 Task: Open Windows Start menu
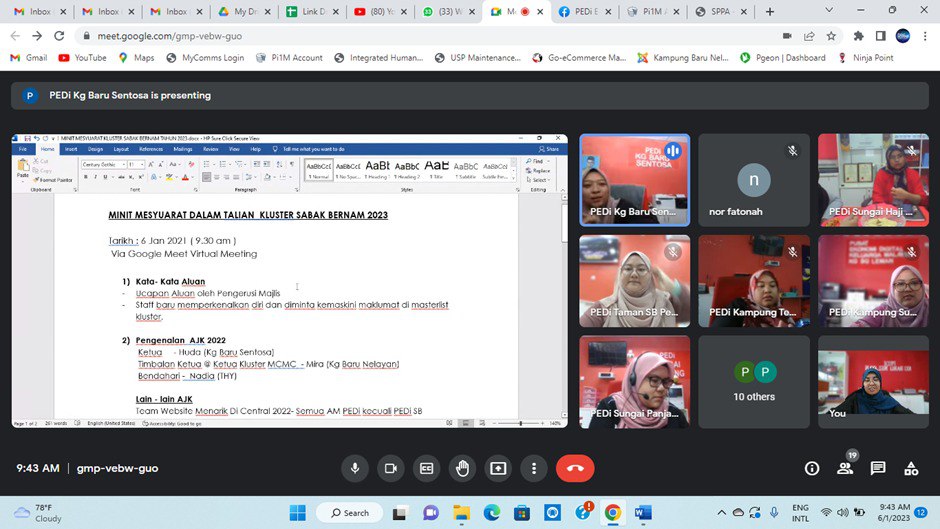[297, 513]
